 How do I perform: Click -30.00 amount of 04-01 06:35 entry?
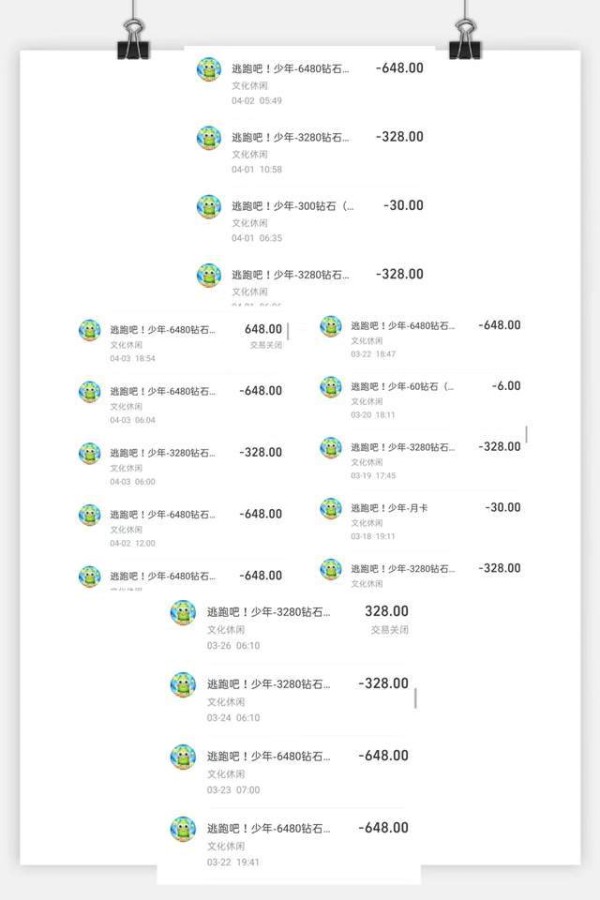(403, 205)
